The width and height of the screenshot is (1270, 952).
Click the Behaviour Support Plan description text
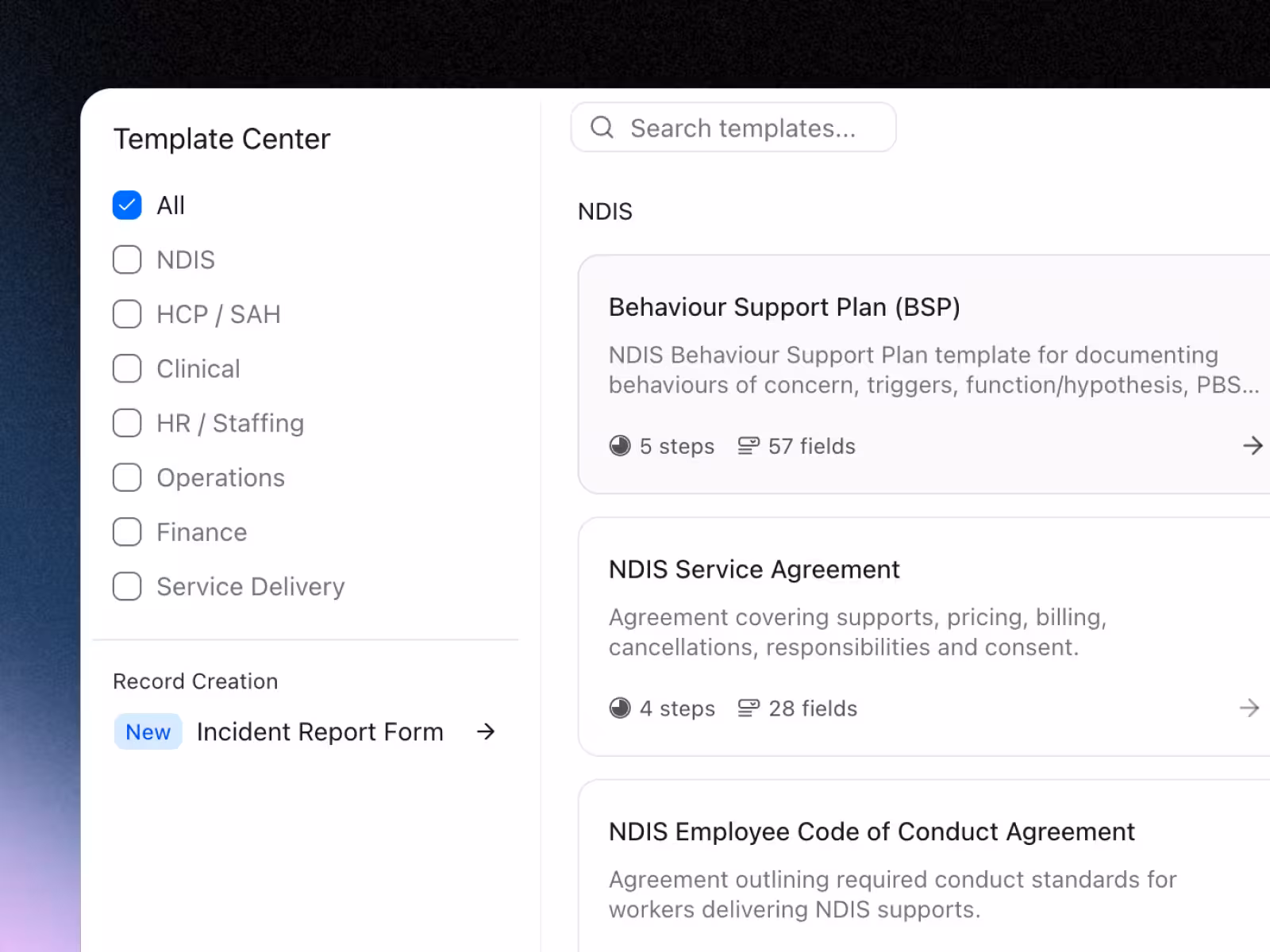coord(933,370)
